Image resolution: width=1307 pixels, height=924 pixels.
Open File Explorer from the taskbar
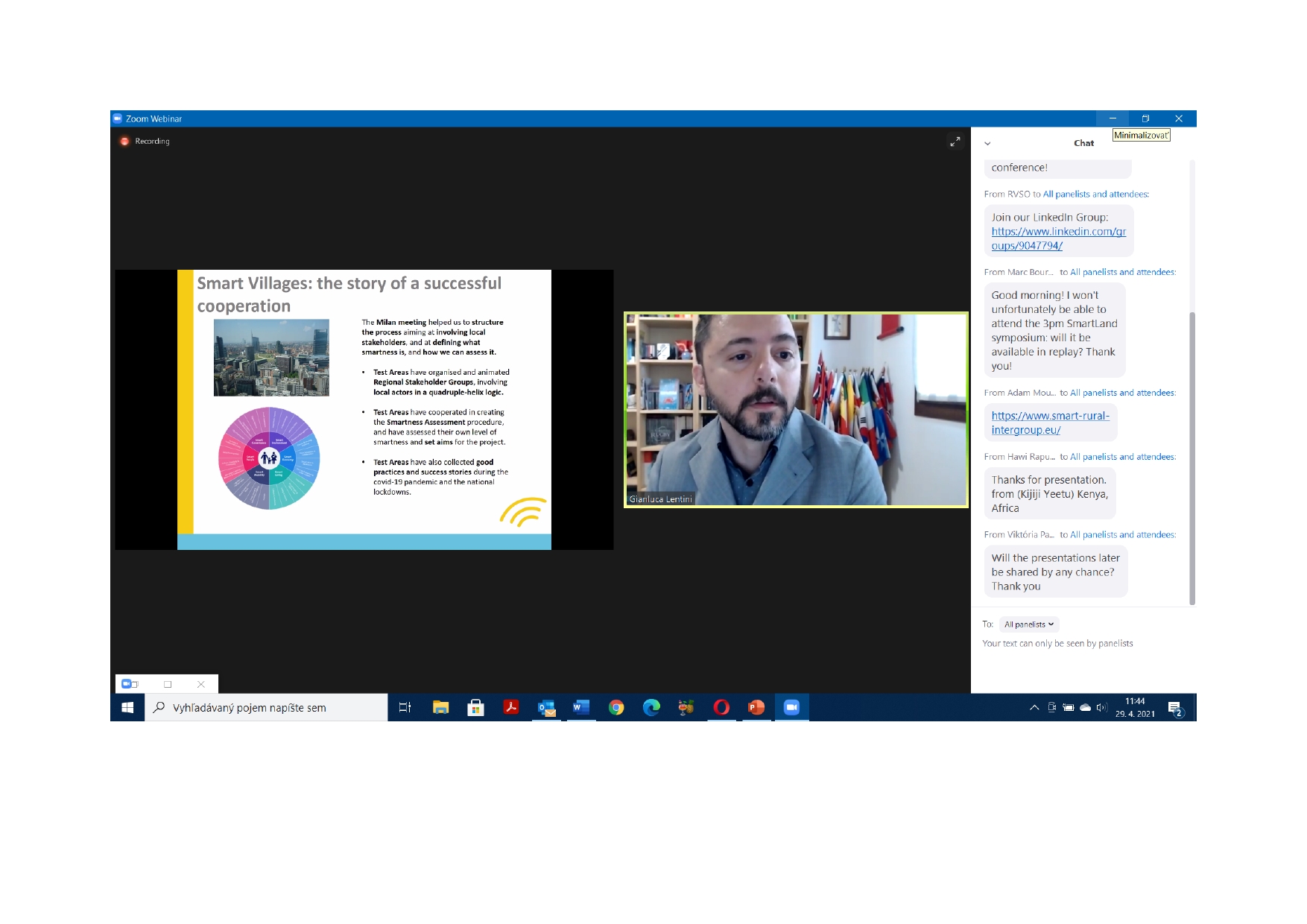(440, 707)
